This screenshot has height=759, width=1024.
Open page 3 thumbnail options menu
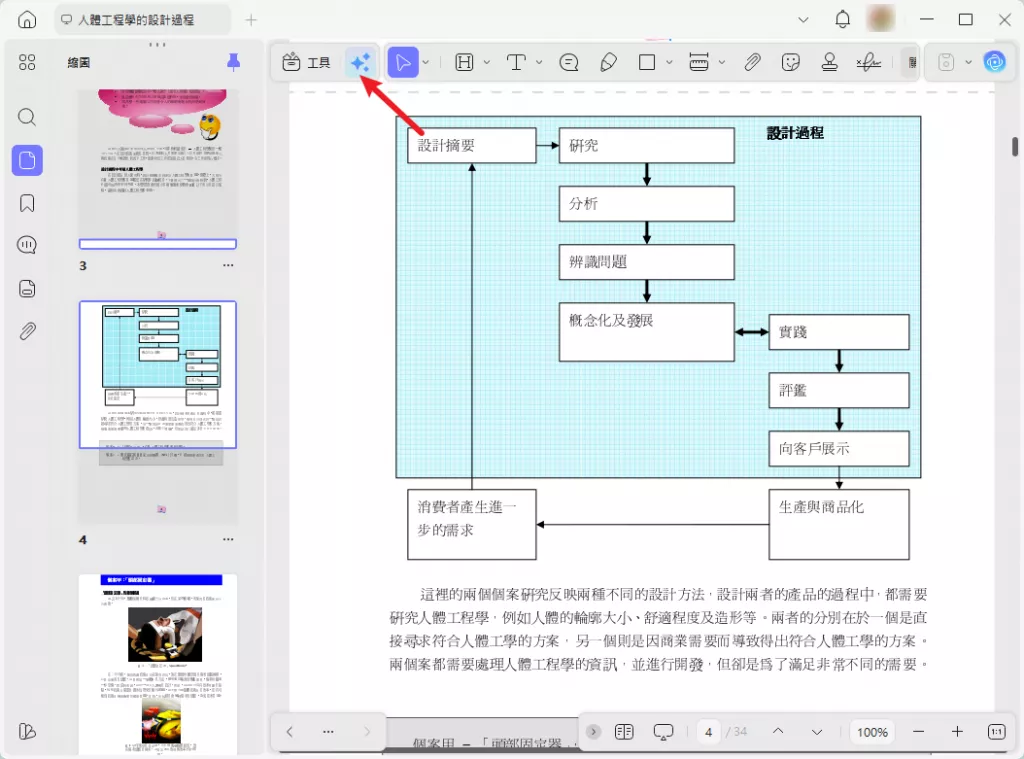(x=228, y=265)
